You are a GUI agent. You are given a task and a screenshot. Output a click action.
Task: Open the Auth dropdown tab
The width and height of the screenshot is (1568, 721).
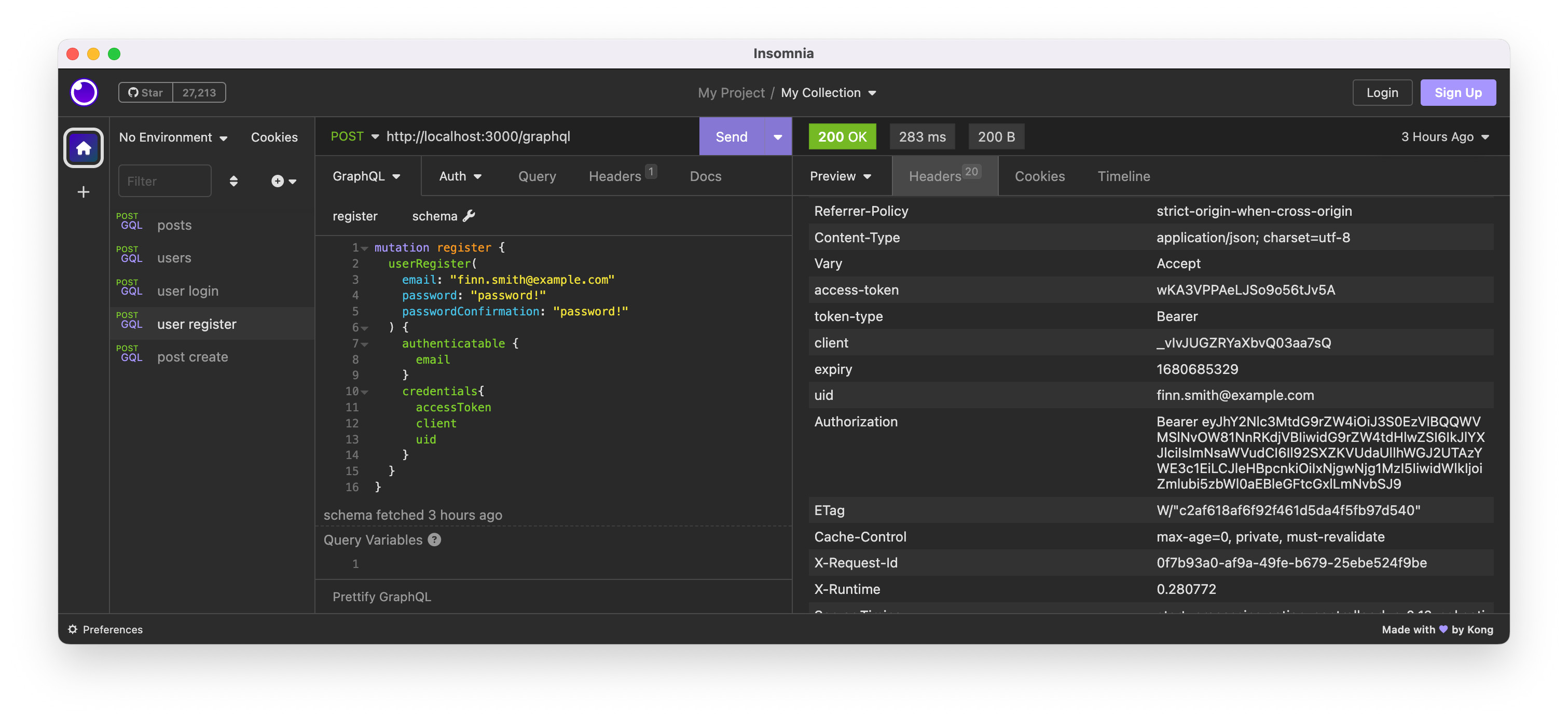[x=460, y=176]
